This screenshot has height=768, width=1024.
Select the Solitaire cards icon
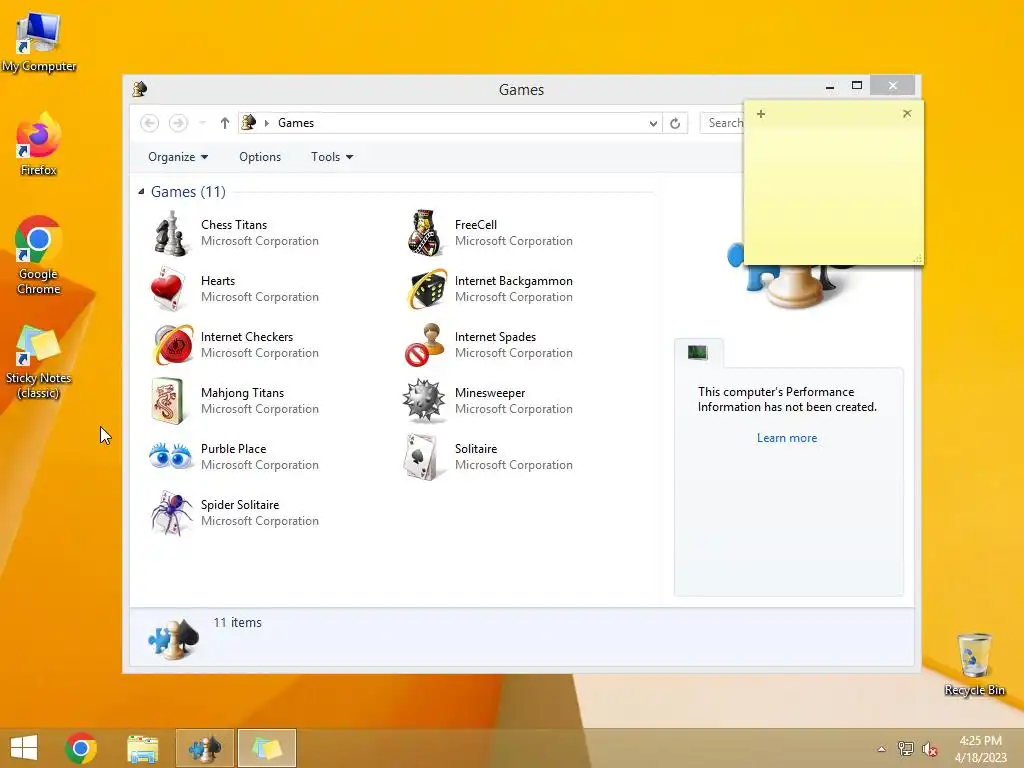422,457
